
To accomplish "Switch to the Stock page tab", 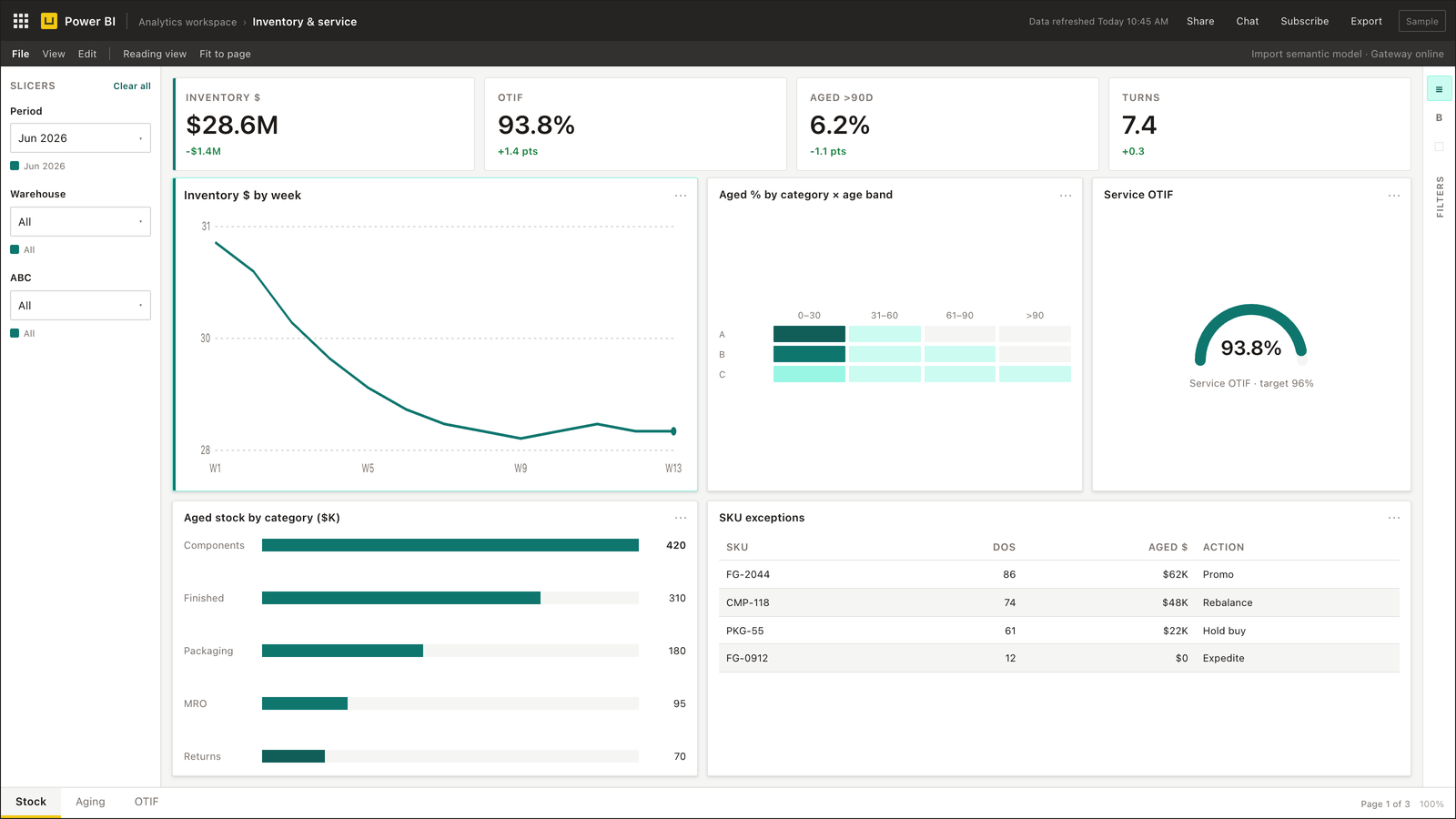I will pyautogui.click(x=31, y=802).
